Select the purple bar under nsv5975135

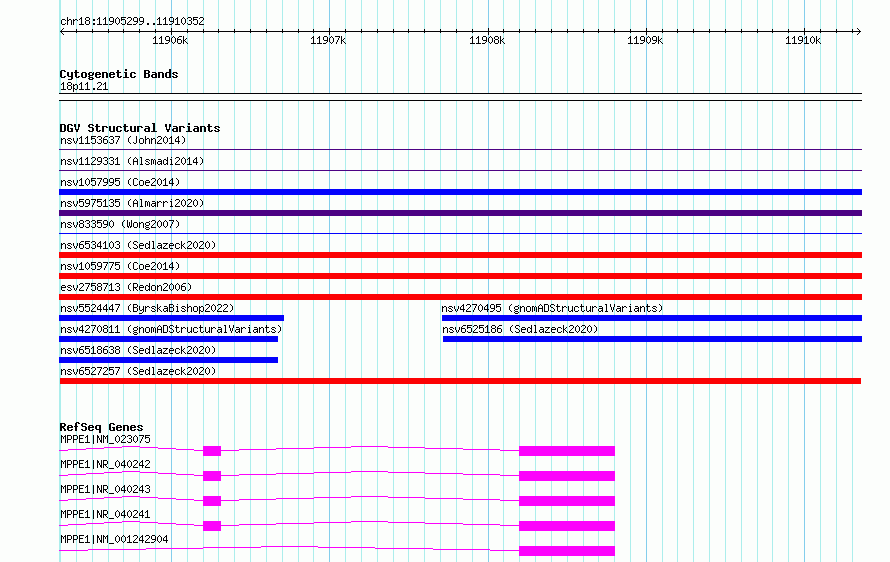click(460, 213)
